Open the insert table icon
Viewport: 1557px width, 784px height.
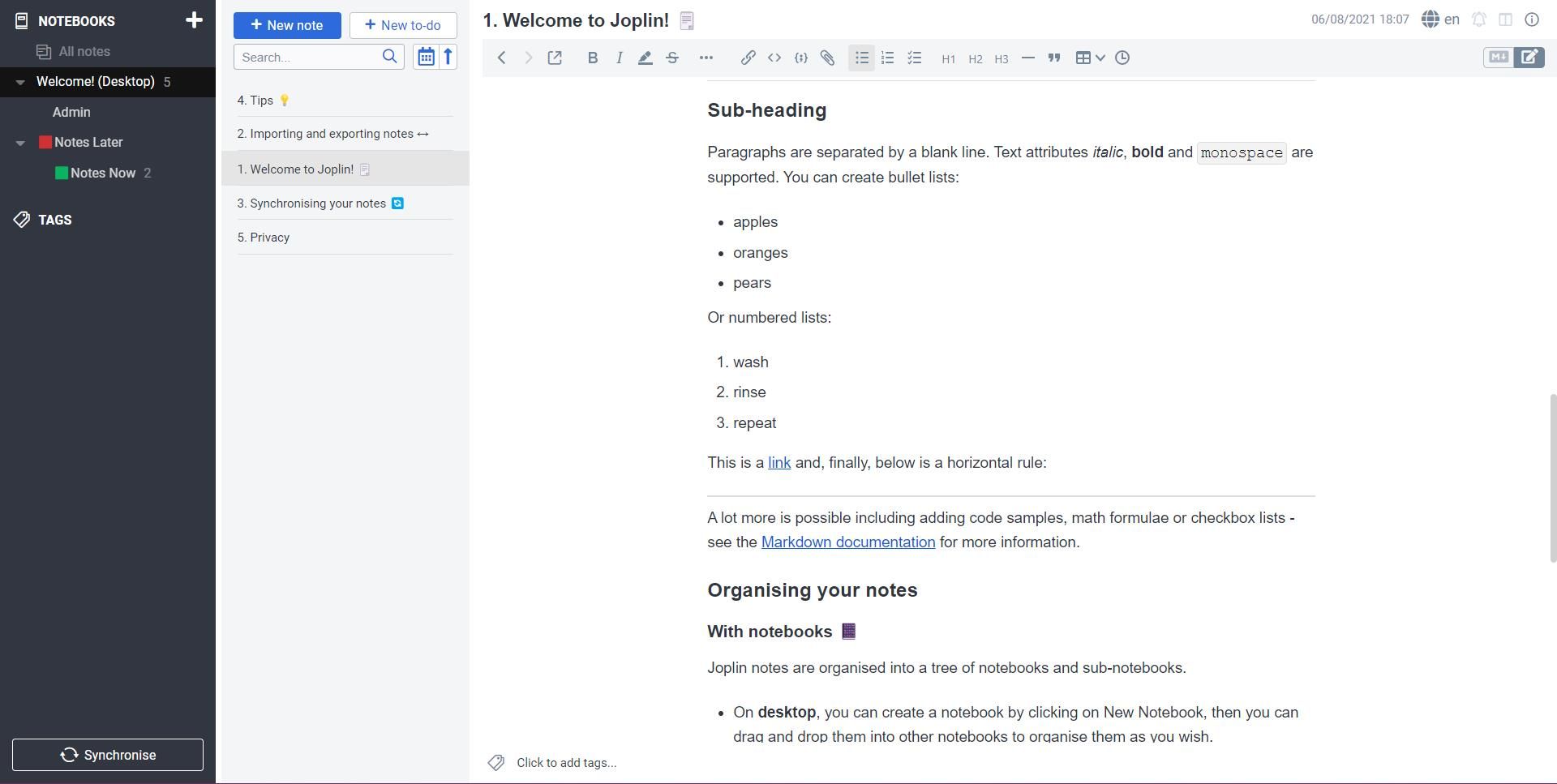tap(1084, 58)
